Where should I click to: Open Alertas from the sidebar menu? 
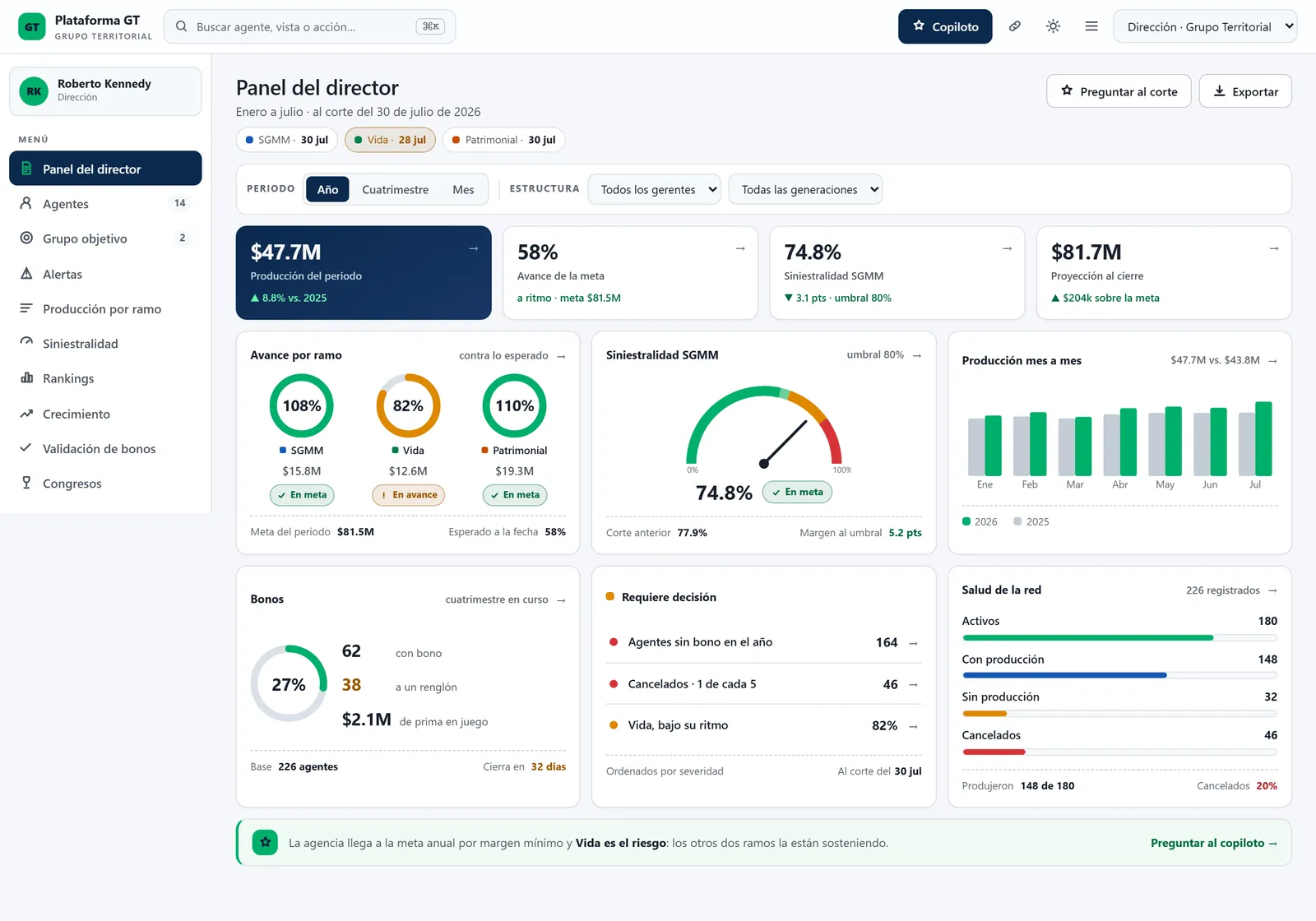[105, 274]
